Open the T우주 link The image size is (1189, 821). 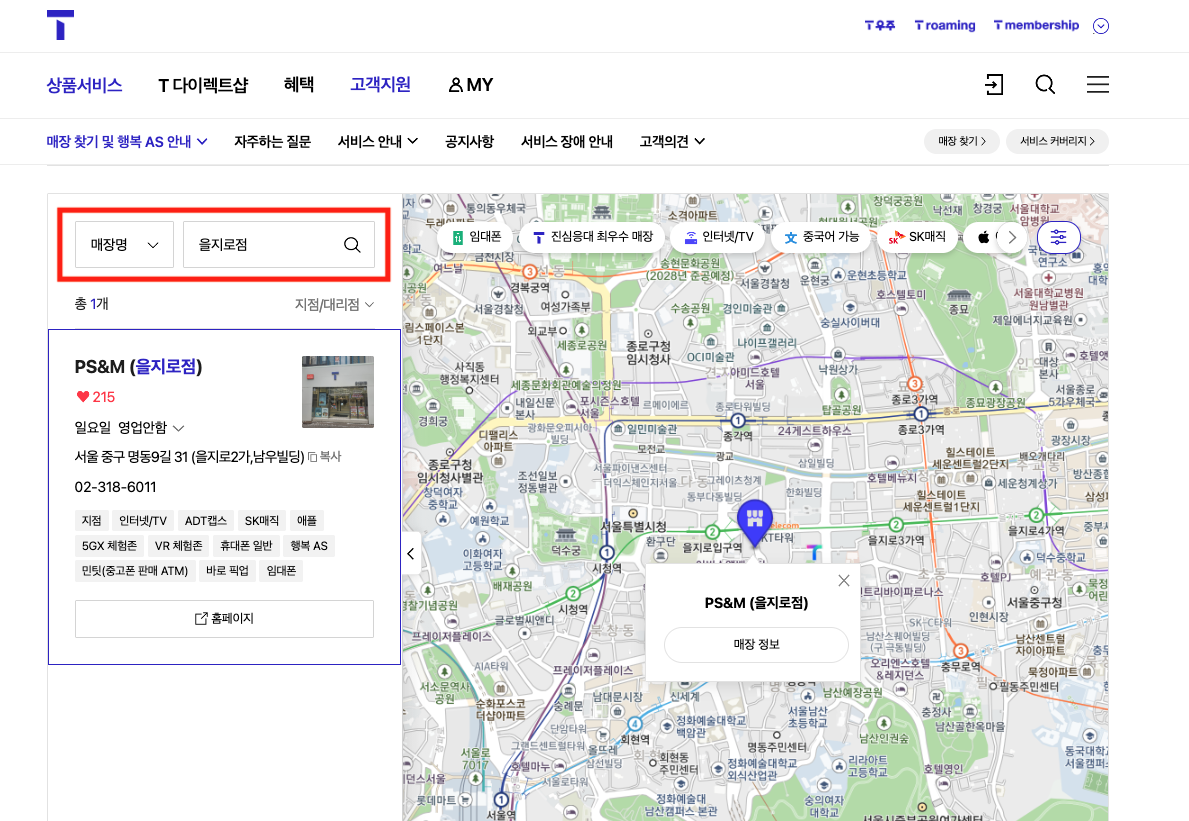pyautogui.click(x=880, y=25)
